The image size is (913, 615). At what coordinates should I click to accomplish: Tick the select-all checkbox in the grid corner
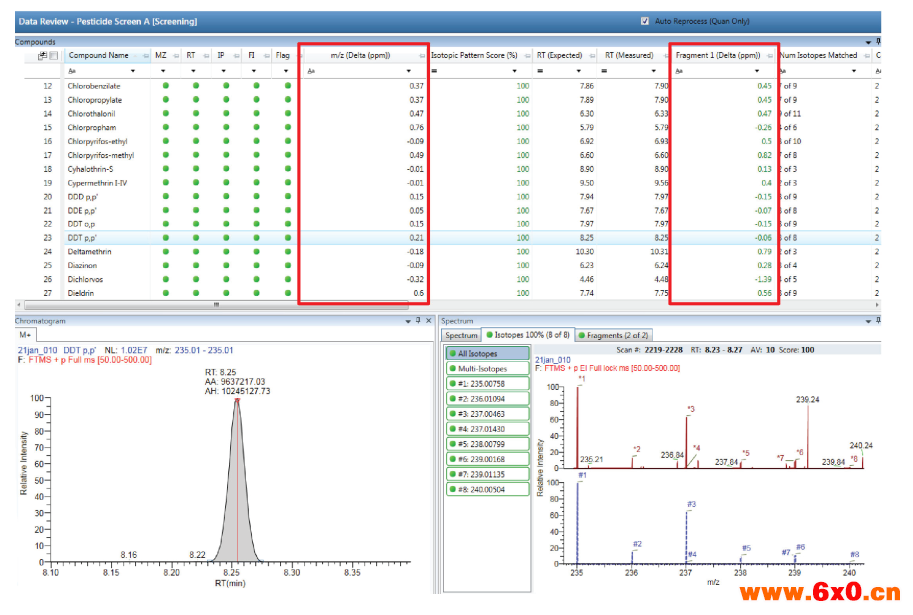click(54, 56)
